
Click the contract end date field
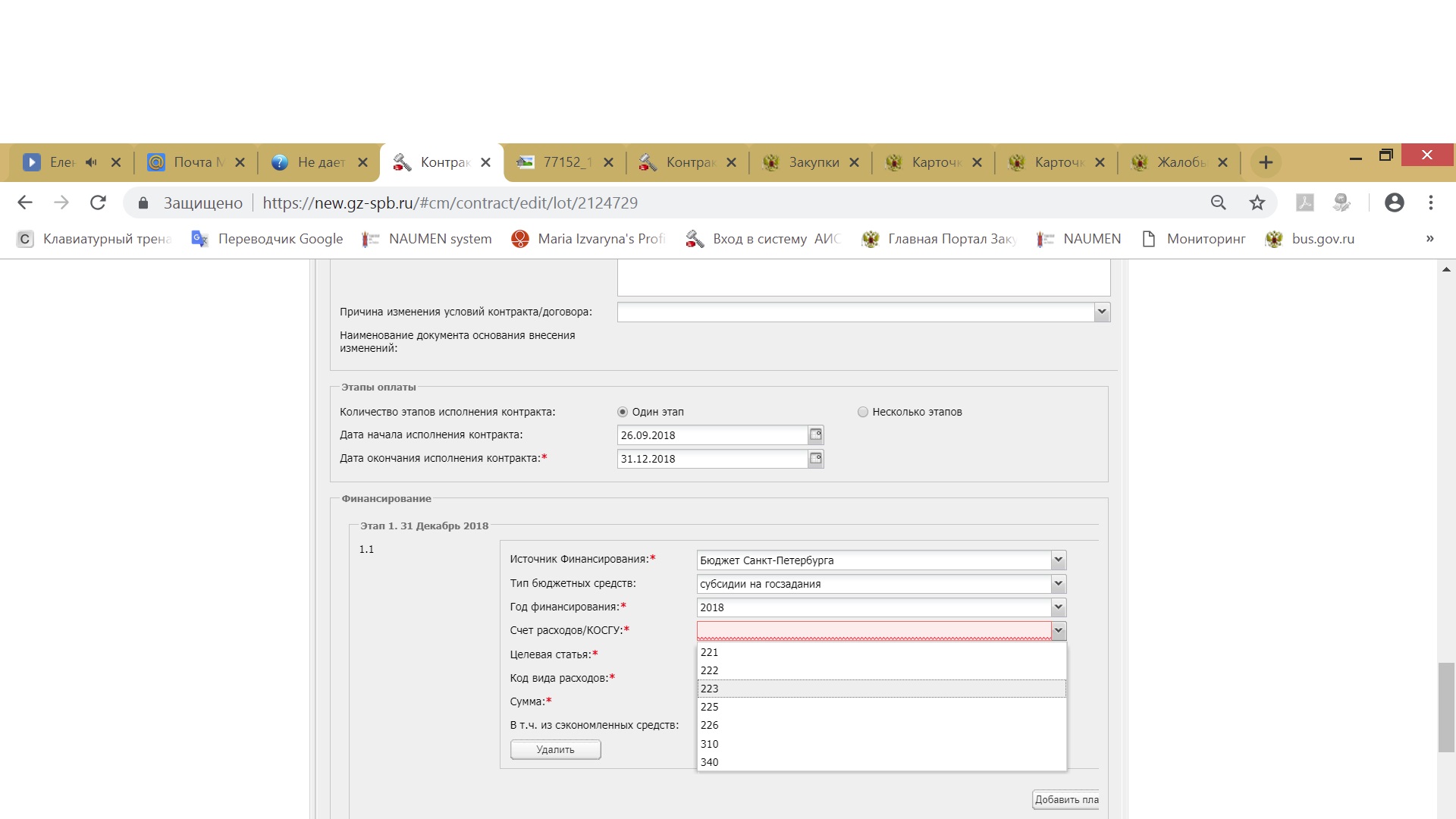pos(711,459)
